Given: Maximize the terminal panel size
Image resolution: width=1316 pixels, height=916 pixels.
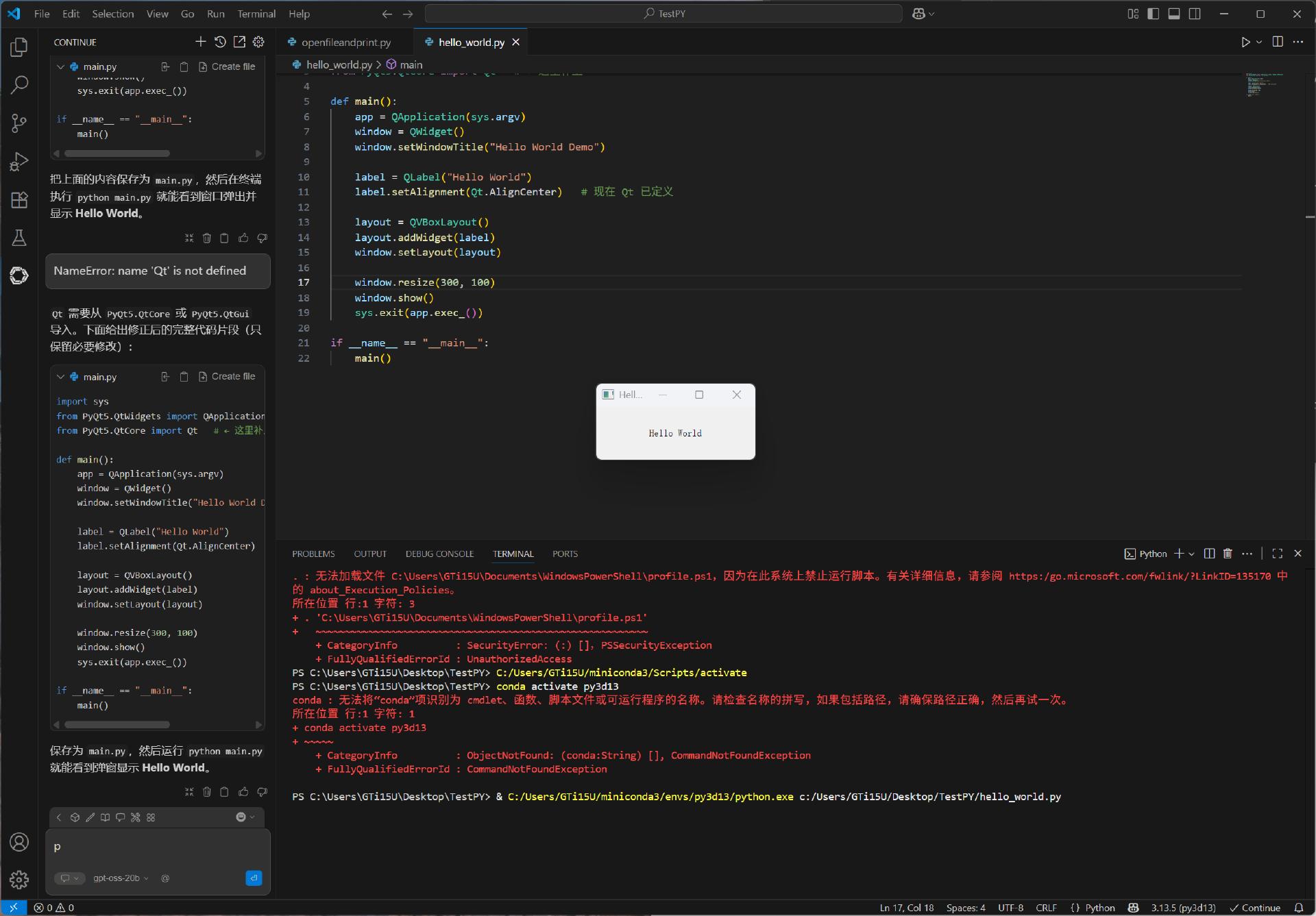Looking at the screenshot, I should [1277, 554].
